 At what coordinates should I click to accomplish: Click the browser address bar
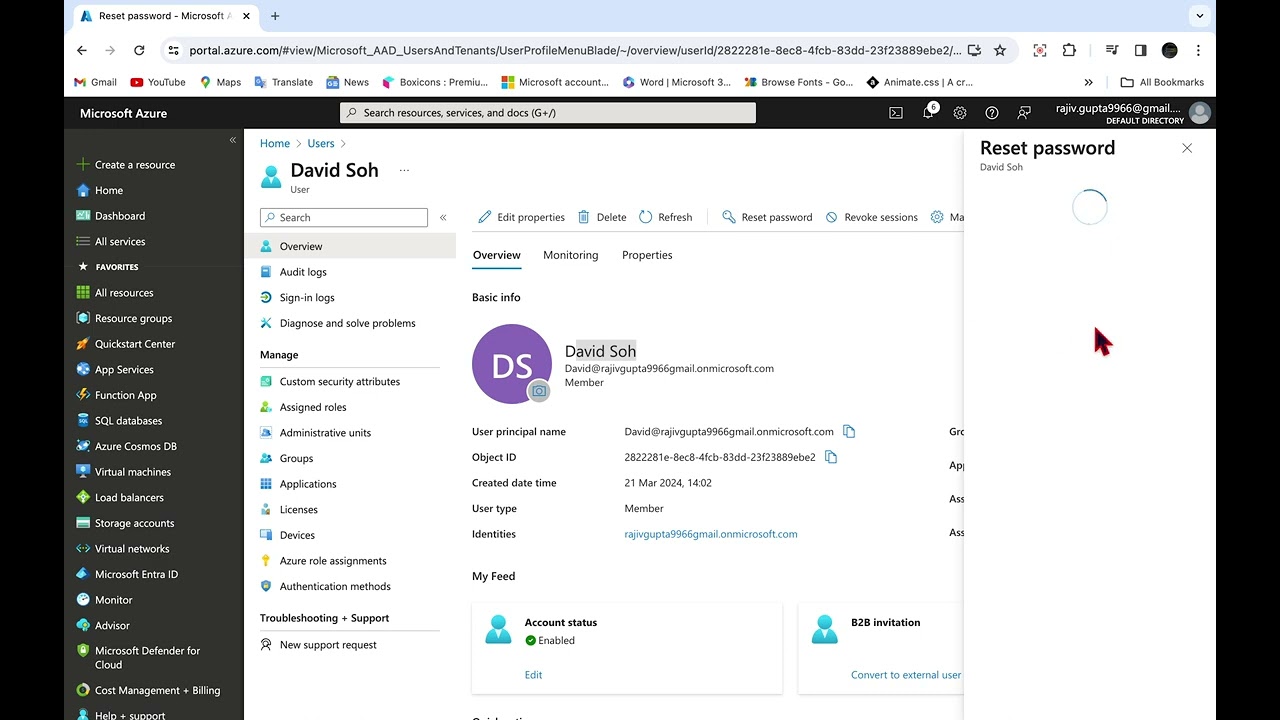574,50
